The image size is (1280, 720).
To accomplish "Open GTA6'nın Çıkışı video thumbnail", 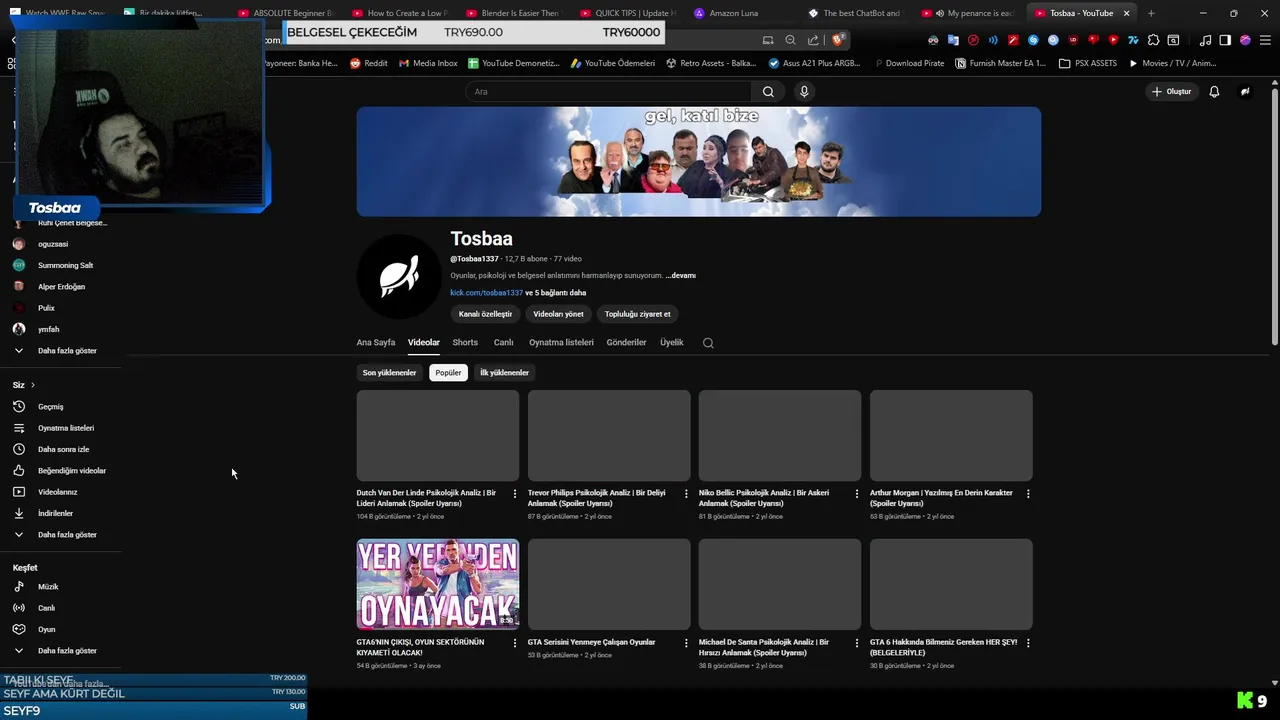I will coord(438,584).
